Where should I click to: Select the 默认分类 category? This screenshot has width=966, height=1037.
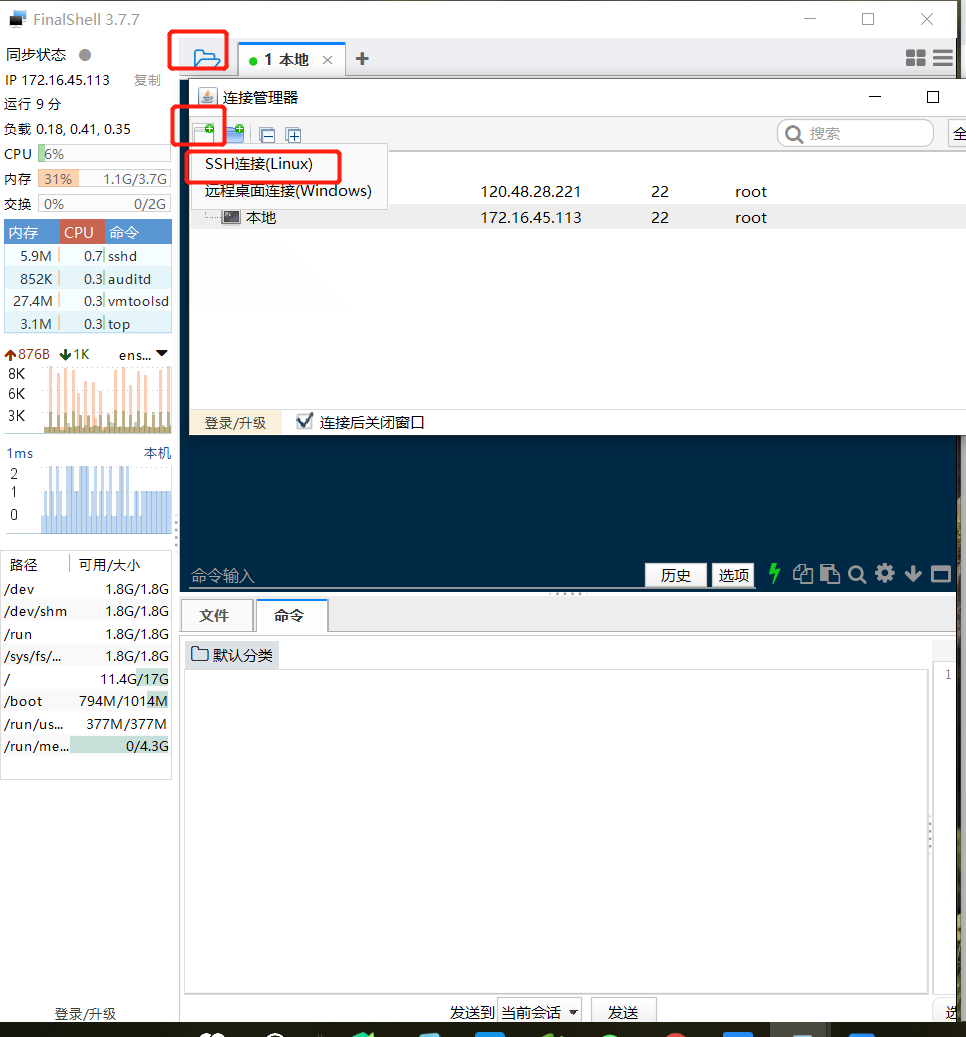(232, 655)
